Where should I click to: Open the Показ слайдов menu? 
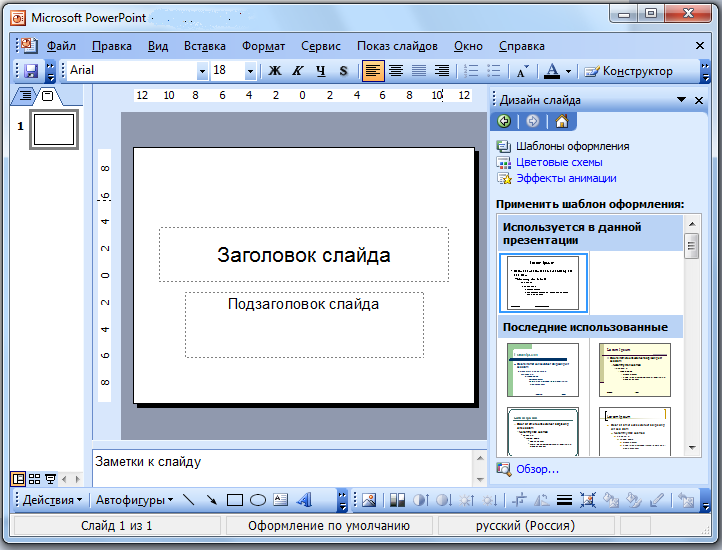click(x=397, y=46)
